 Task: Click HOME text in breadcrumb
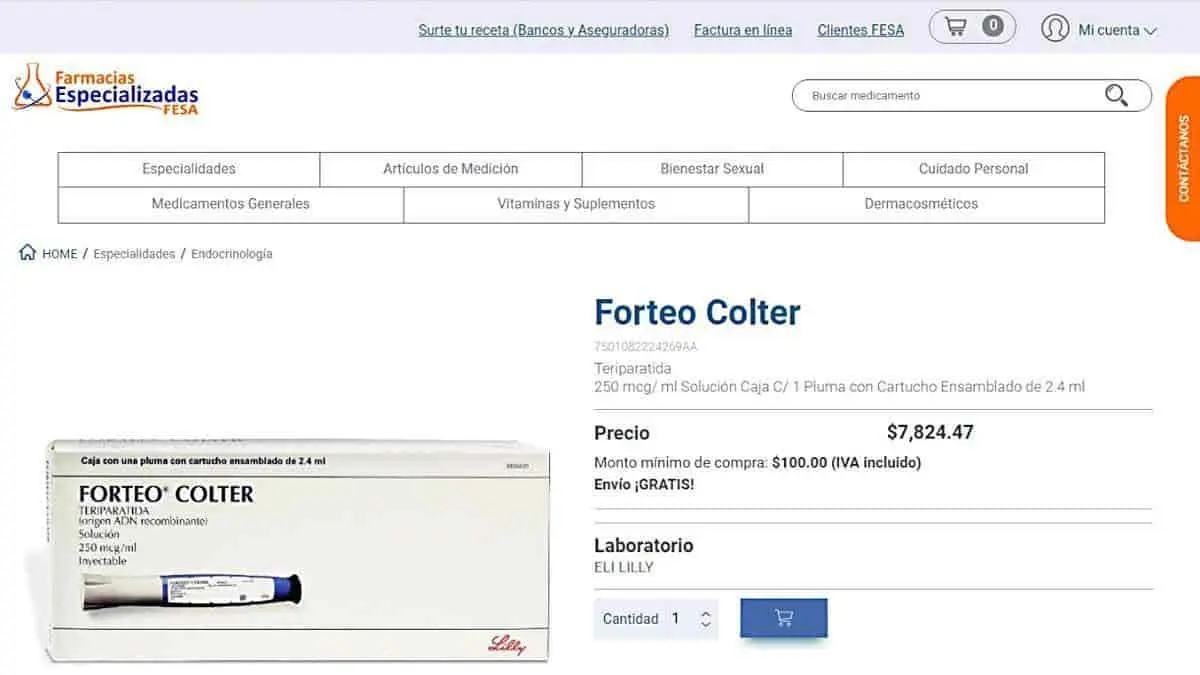point(59,254)
